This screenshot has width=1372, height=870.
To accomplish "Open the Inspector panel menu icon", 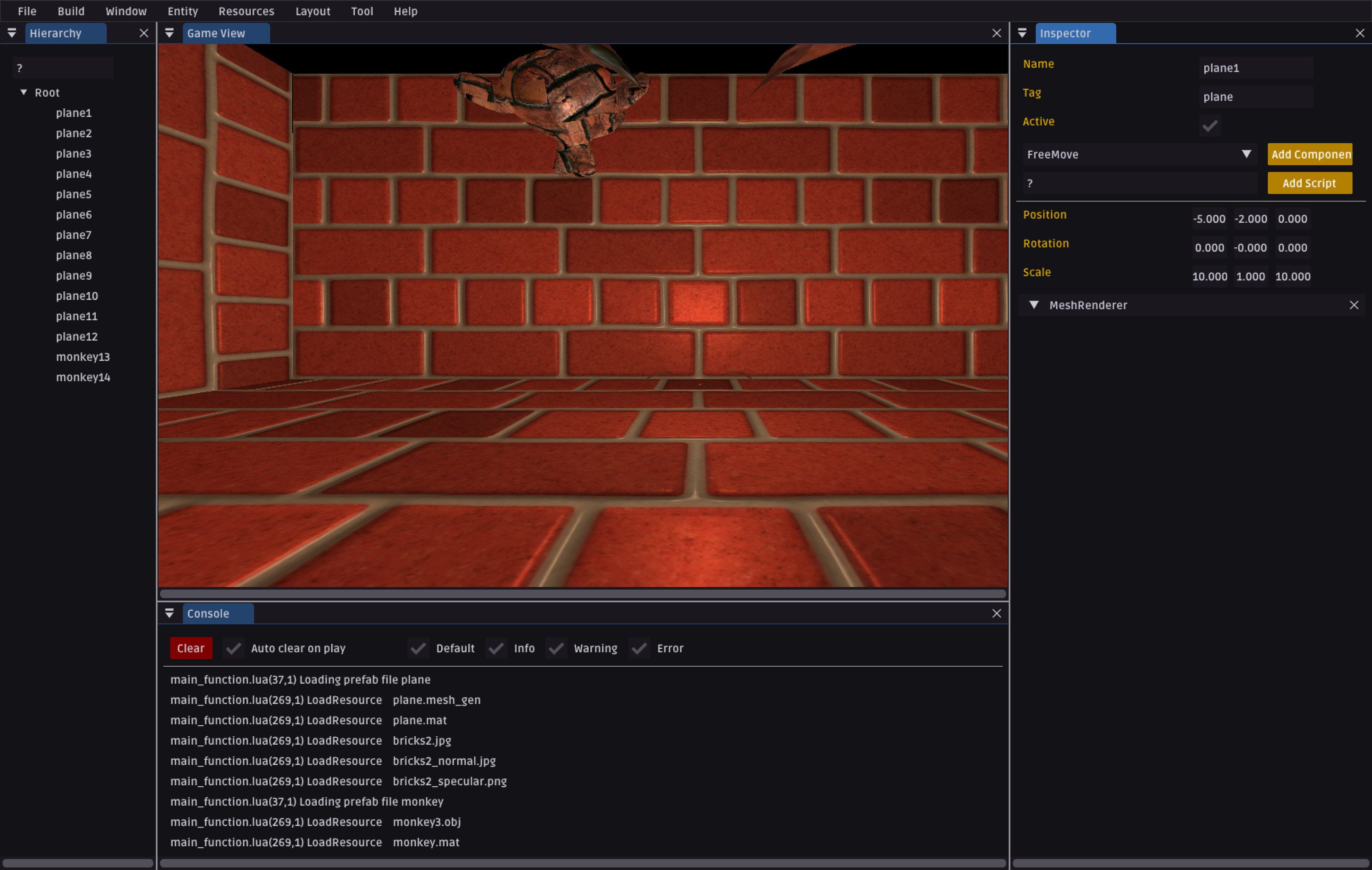I will (1022, 33).
